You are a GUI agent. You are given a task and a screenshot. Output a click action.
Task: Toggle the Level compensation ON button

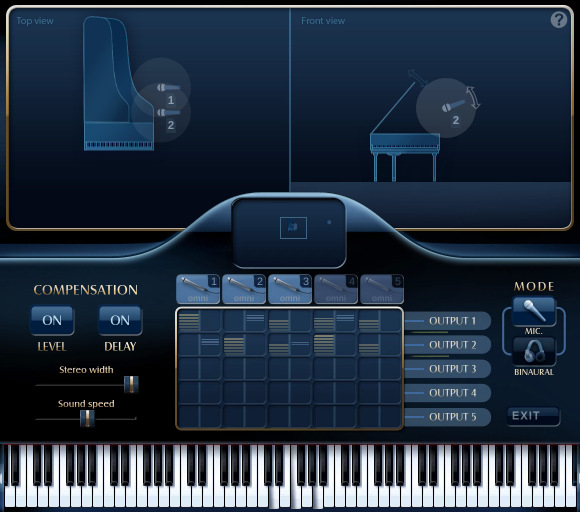(x=52, y=320)
